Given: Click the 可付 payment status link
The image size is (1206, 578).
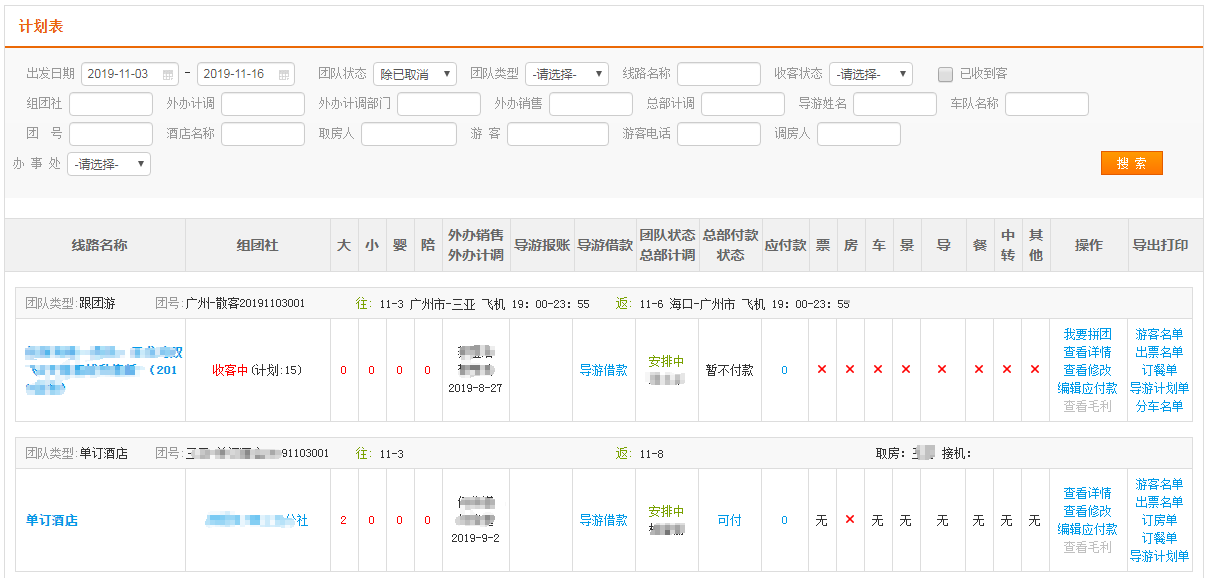Looking at the screenshot, I should 729,520.
